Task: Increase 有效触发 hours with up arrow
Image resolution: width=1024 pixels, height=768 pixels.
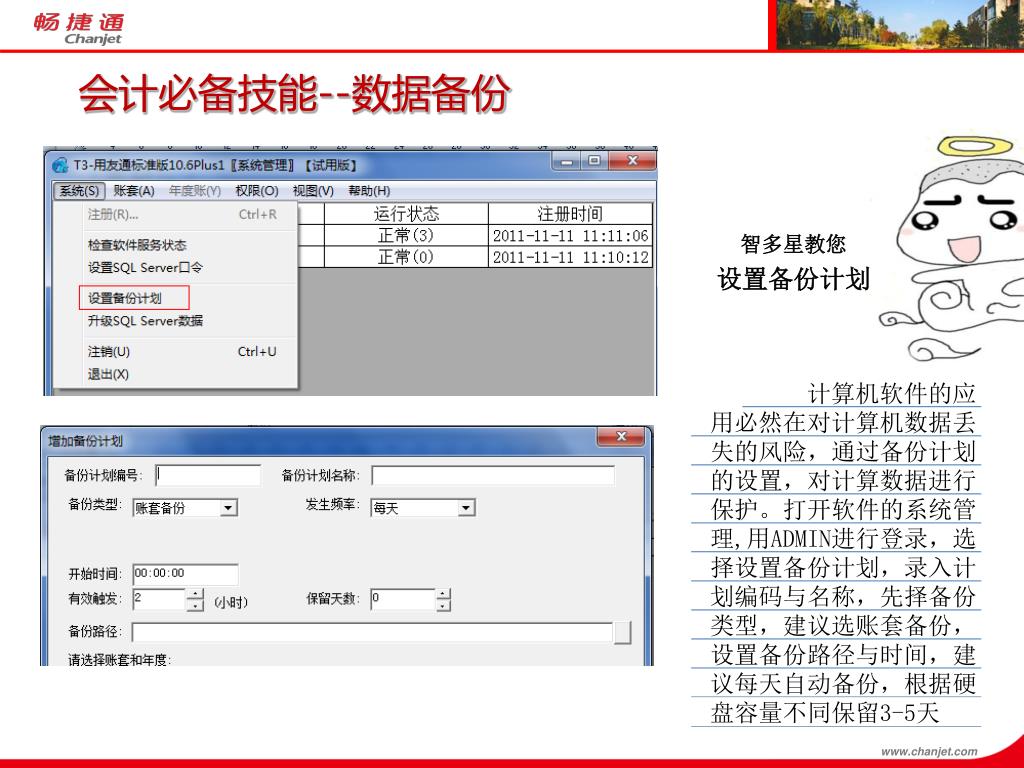Action: [x=195, y=594]
